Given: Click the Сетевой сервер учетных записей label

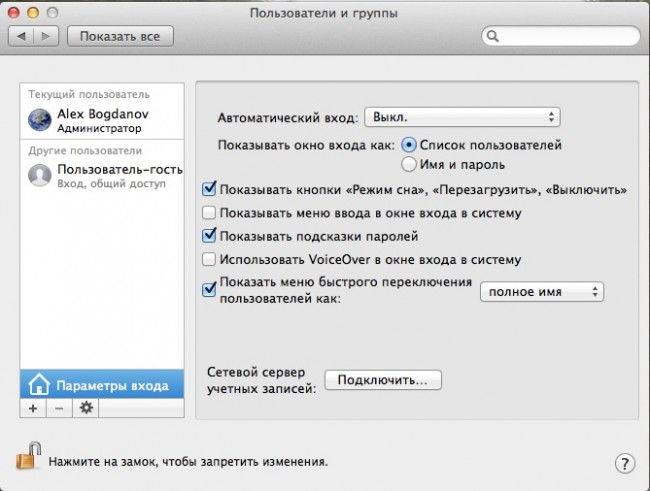Looking at the screenshot, I should pos(261,380).
